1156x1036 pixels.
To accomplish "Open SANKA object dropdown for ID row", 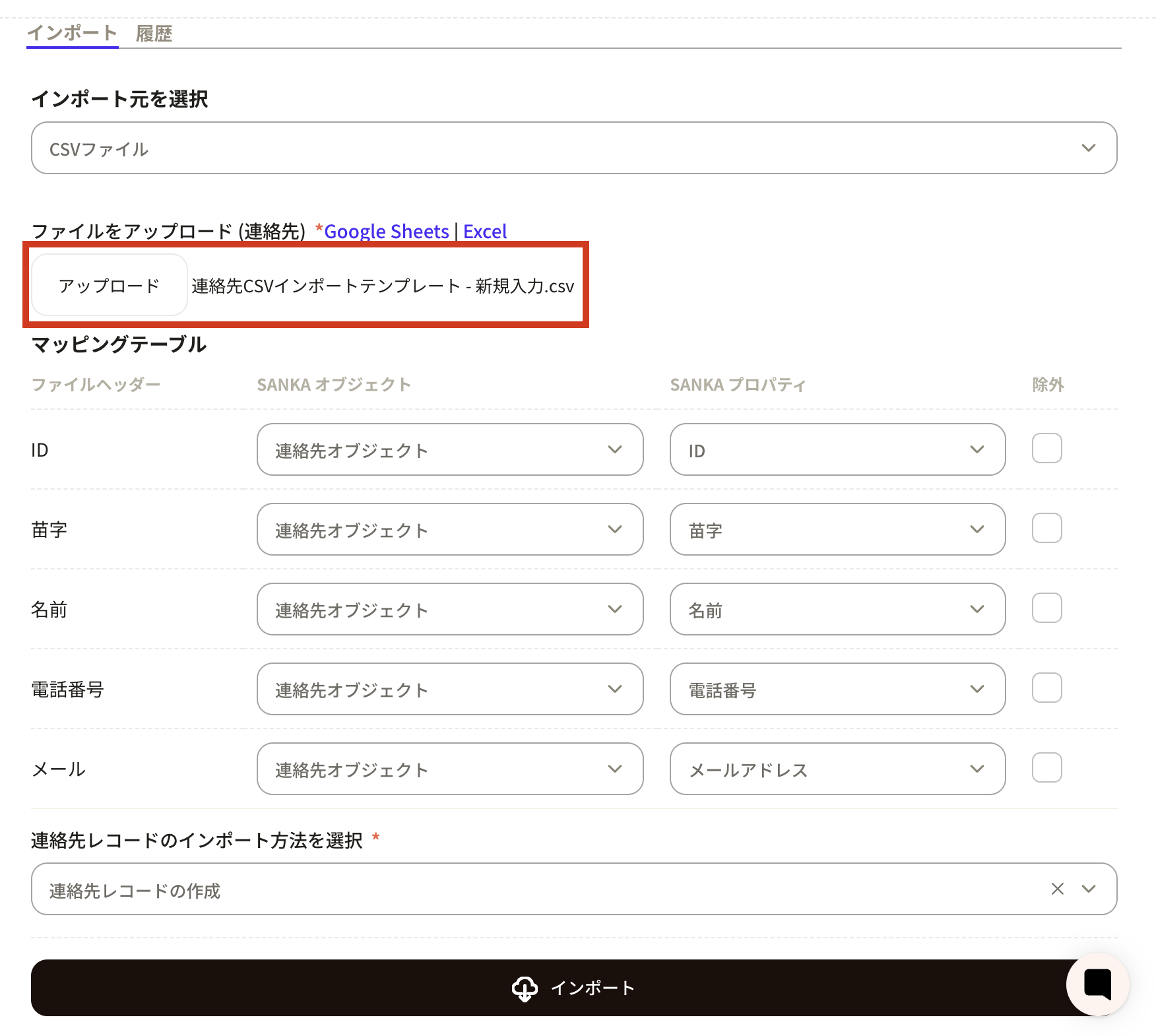I will pos(449,449).
